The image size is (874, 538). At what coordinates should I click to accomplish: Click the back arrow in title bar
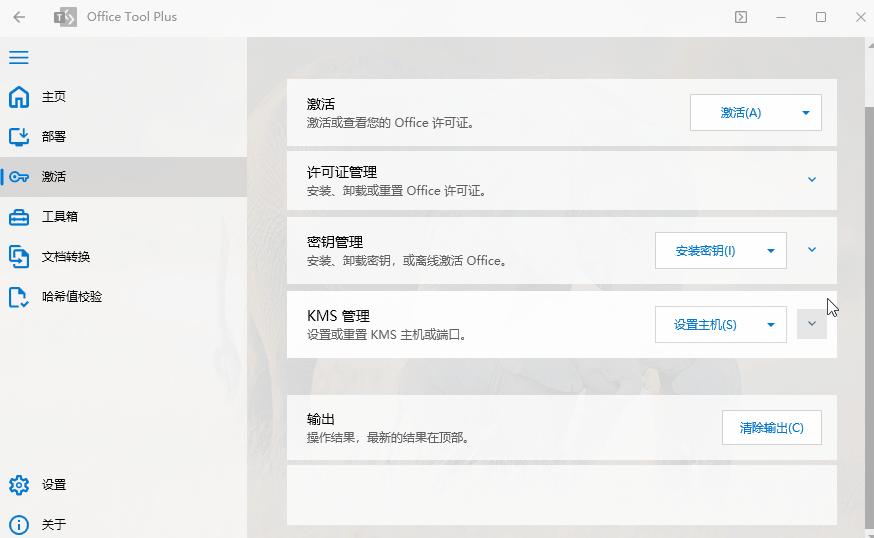click(19, 17)
